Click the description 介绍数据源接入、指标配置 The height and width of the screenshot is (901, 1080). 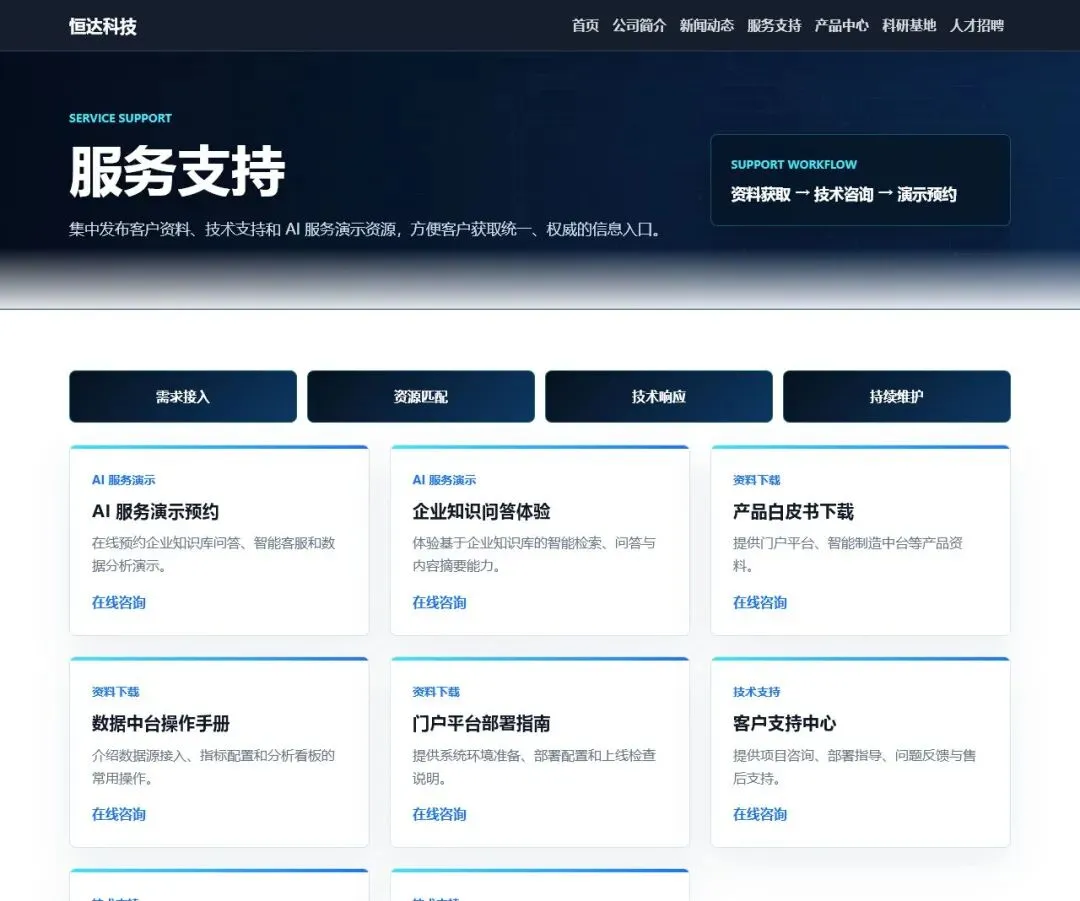tap(214, 767)
